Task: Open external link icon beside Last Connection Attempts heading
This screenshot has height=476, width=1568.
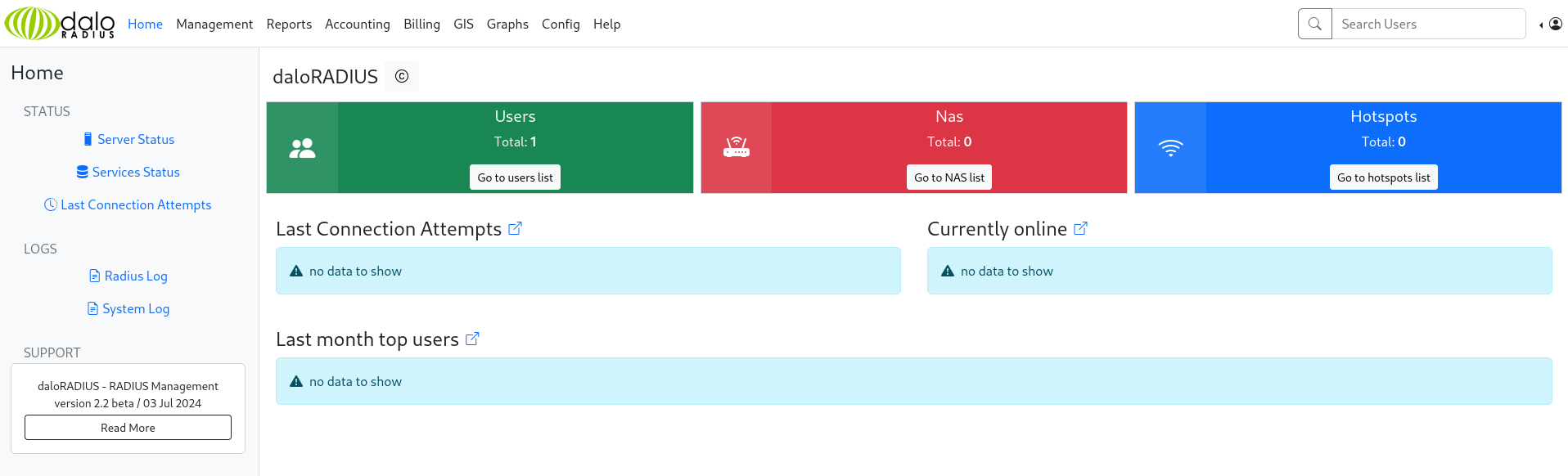Action: click(515, 229)
